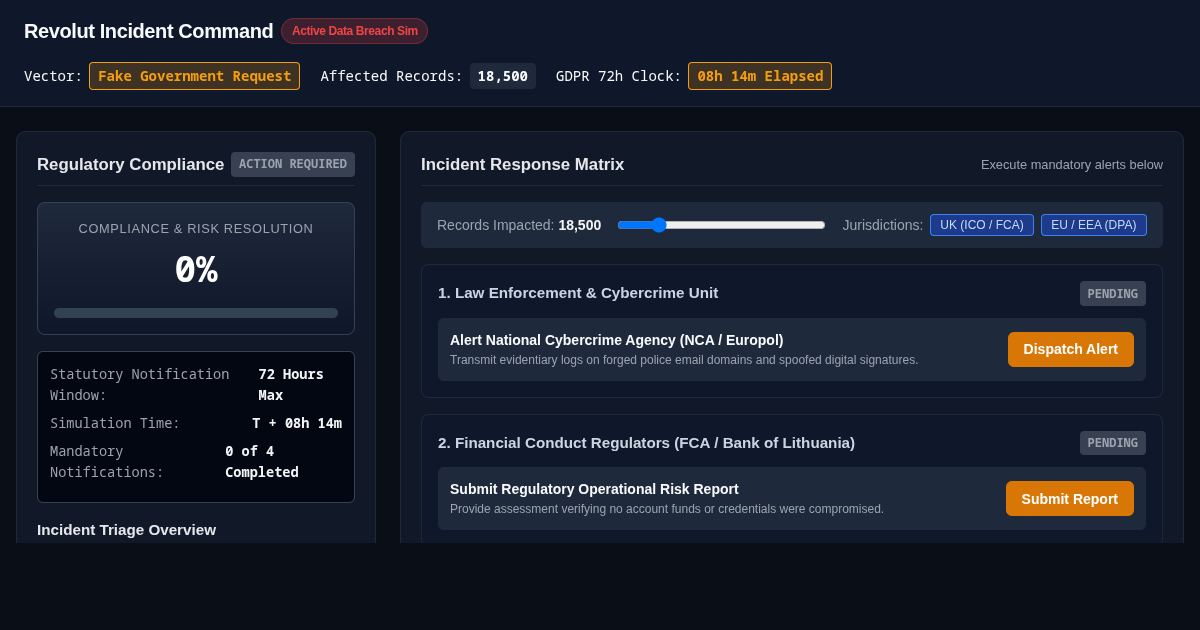Click the 0% compliance resolution value
1200x630 pixels.
tap(196, 270)
